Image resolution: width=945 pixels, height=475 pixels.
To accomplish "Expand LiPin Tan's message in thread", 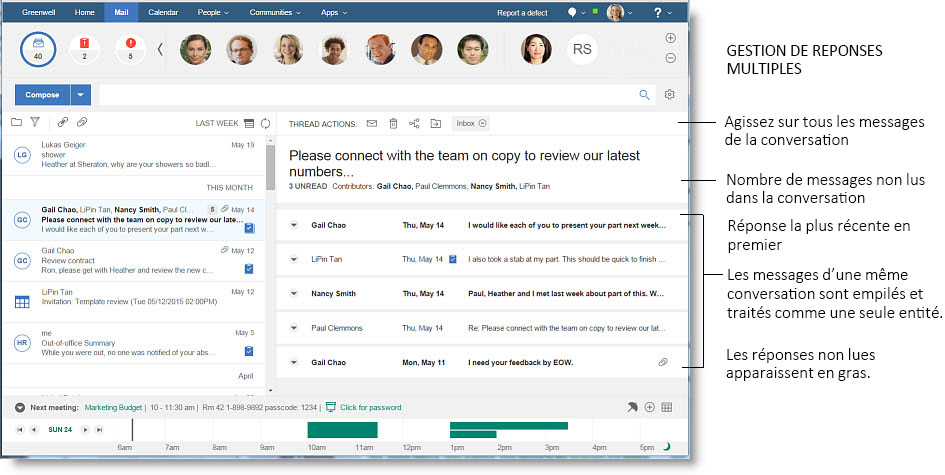I will (294, 260).
